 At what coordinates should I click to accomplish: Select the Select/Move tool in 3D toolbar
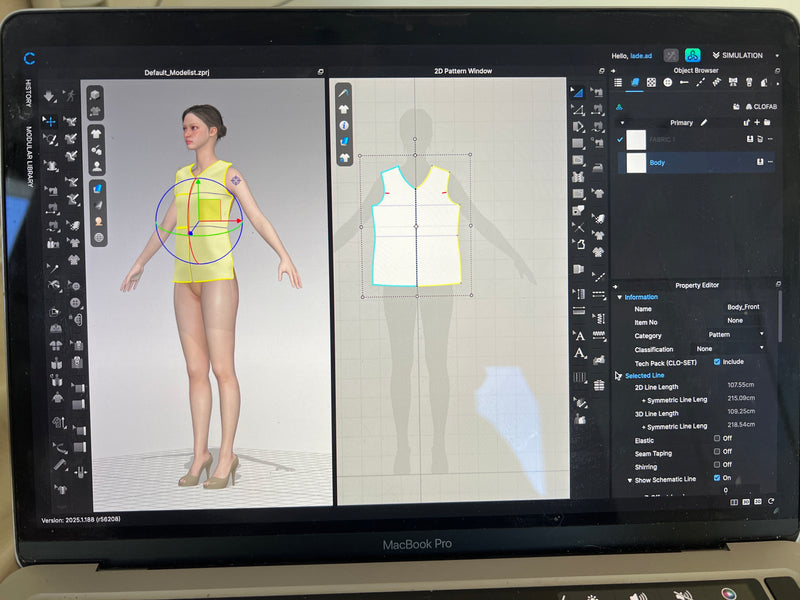[50, 121]
